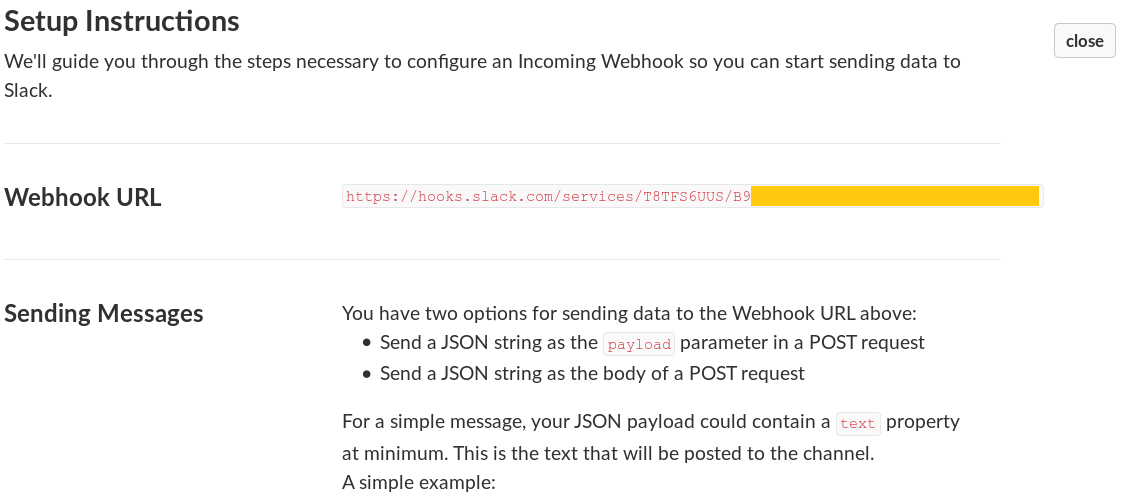This screenshot has height=502, width=1135.
Task: Click the red payload code label
Action: pyautogui.click(x=639, y=344)
